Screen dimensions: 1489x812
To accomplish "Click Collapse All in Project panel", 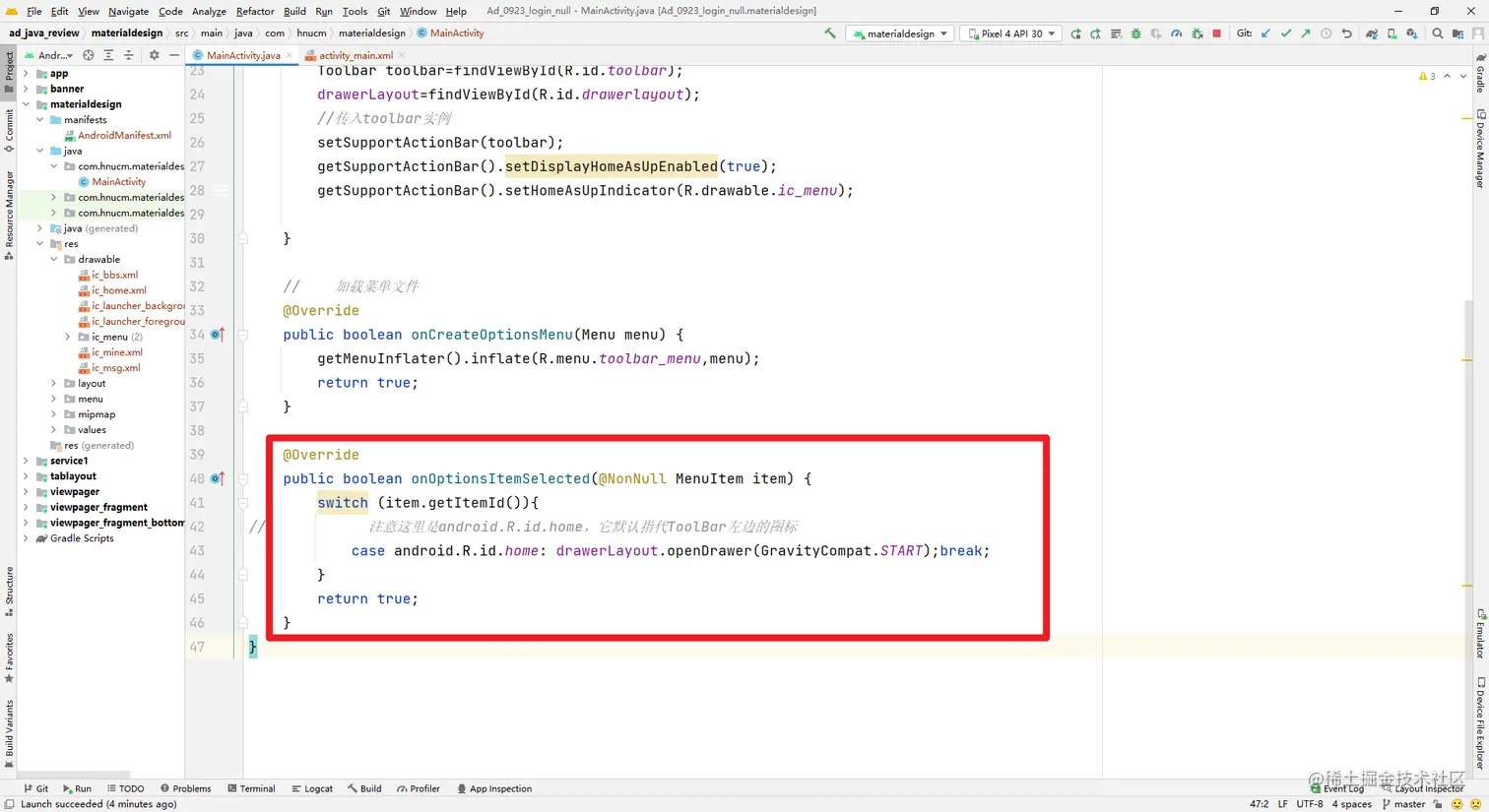I will [x=128, y=55].
